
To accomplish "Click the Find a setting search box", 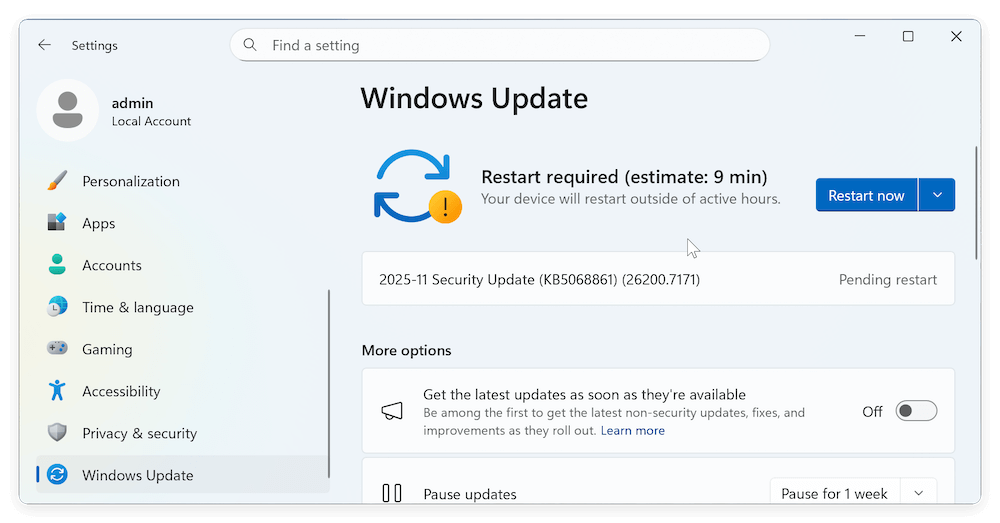I will (500, 45).
